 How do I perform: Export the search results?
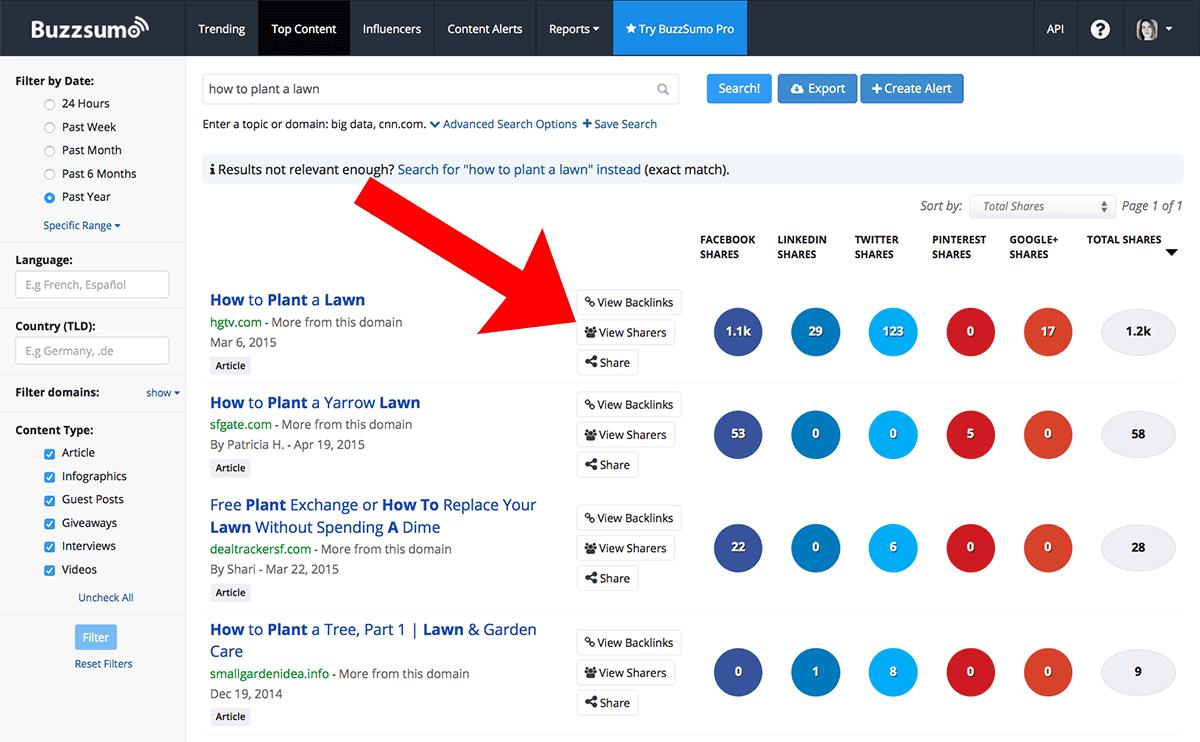[x=817, y=88]
